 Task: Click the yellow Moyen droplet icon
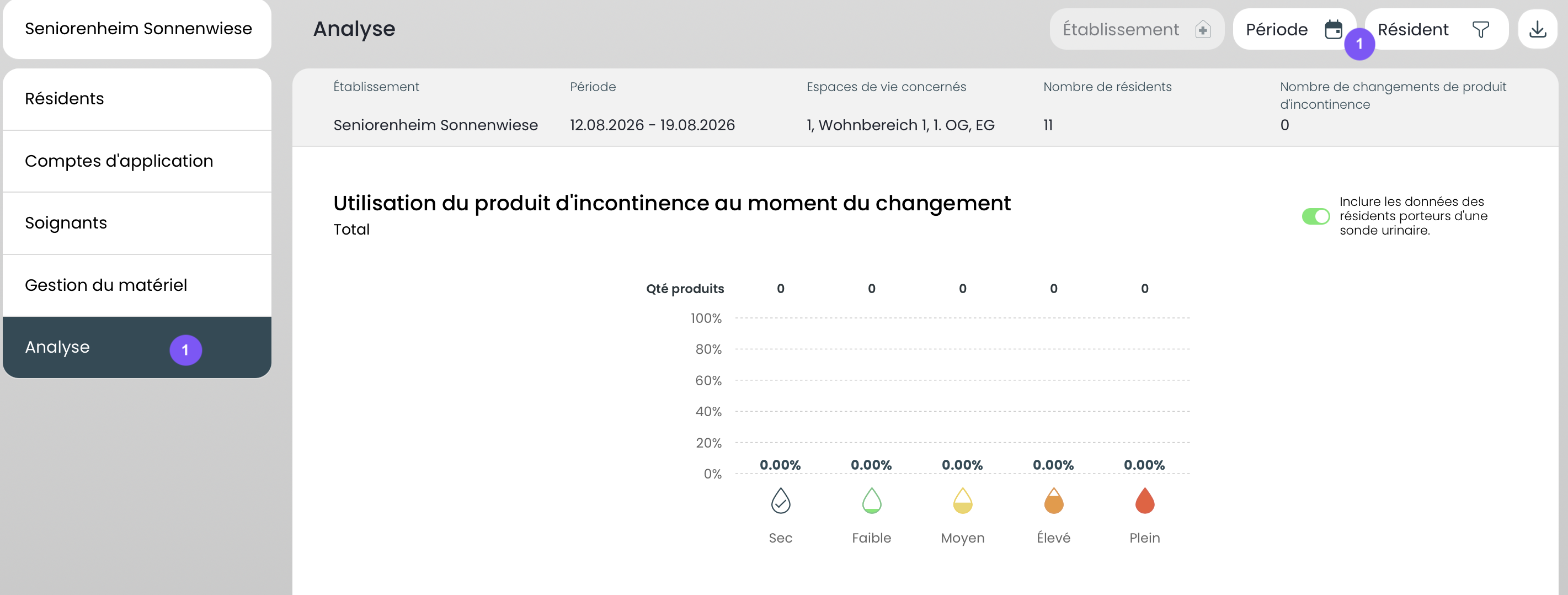pos(962,501)
